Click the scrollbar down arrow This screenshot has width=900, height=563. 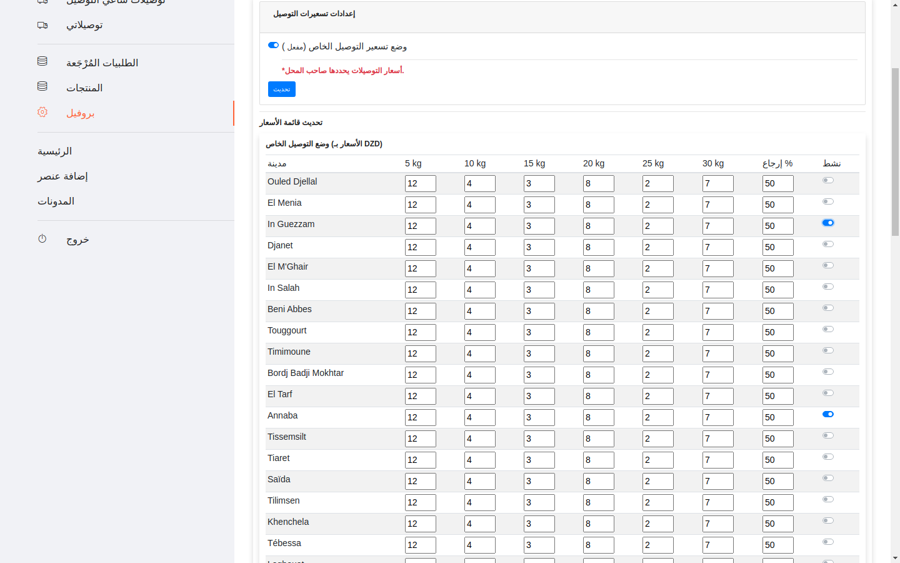point(894,557)
